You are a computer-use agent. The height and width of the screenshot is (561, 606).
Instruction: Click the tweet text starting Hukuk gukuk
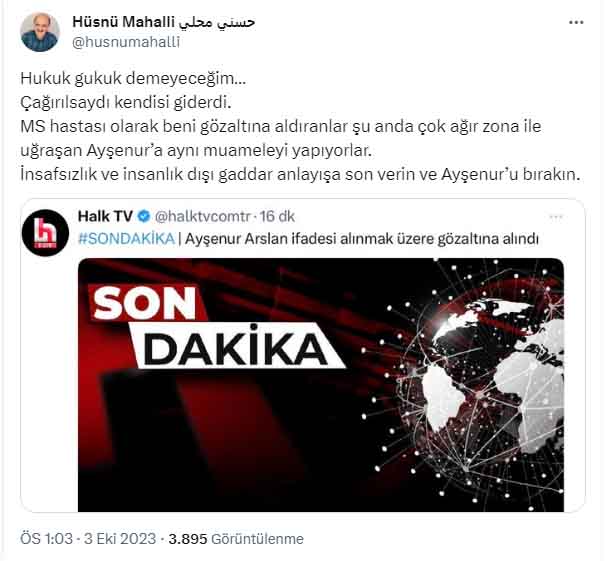300,126
